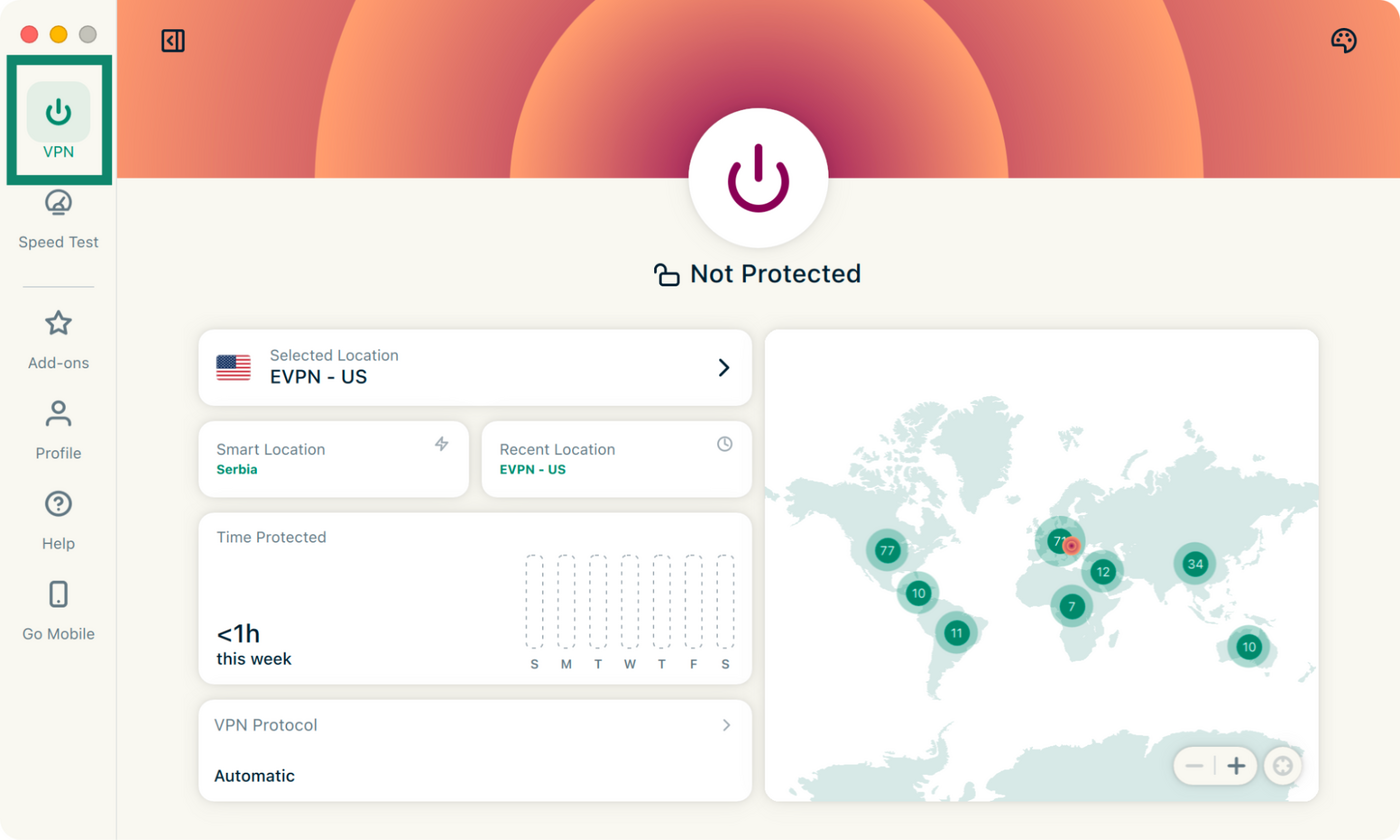Screen dimensions: 1400x840
Task: Minimize the window with yellow button
Action: 58,34
